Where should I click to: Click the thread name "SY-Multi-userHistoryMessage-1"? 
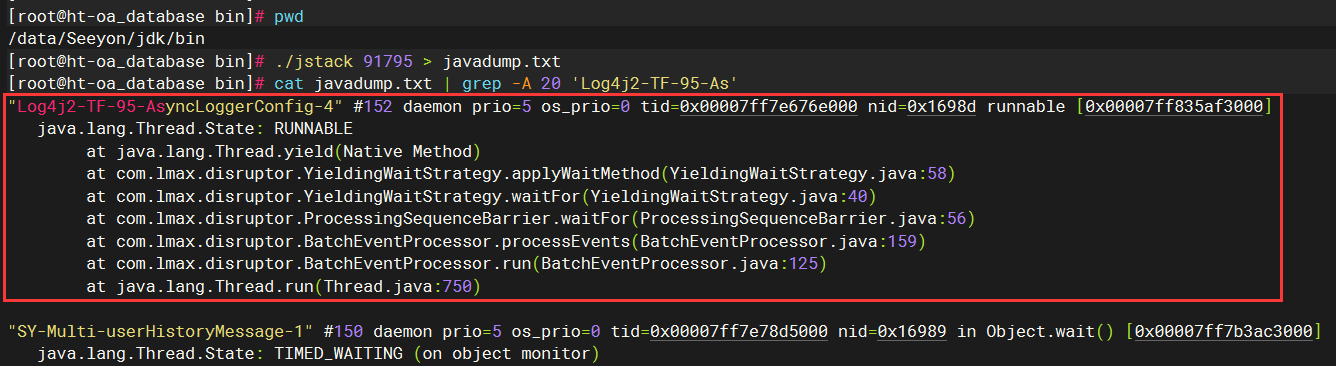point(162,331)
